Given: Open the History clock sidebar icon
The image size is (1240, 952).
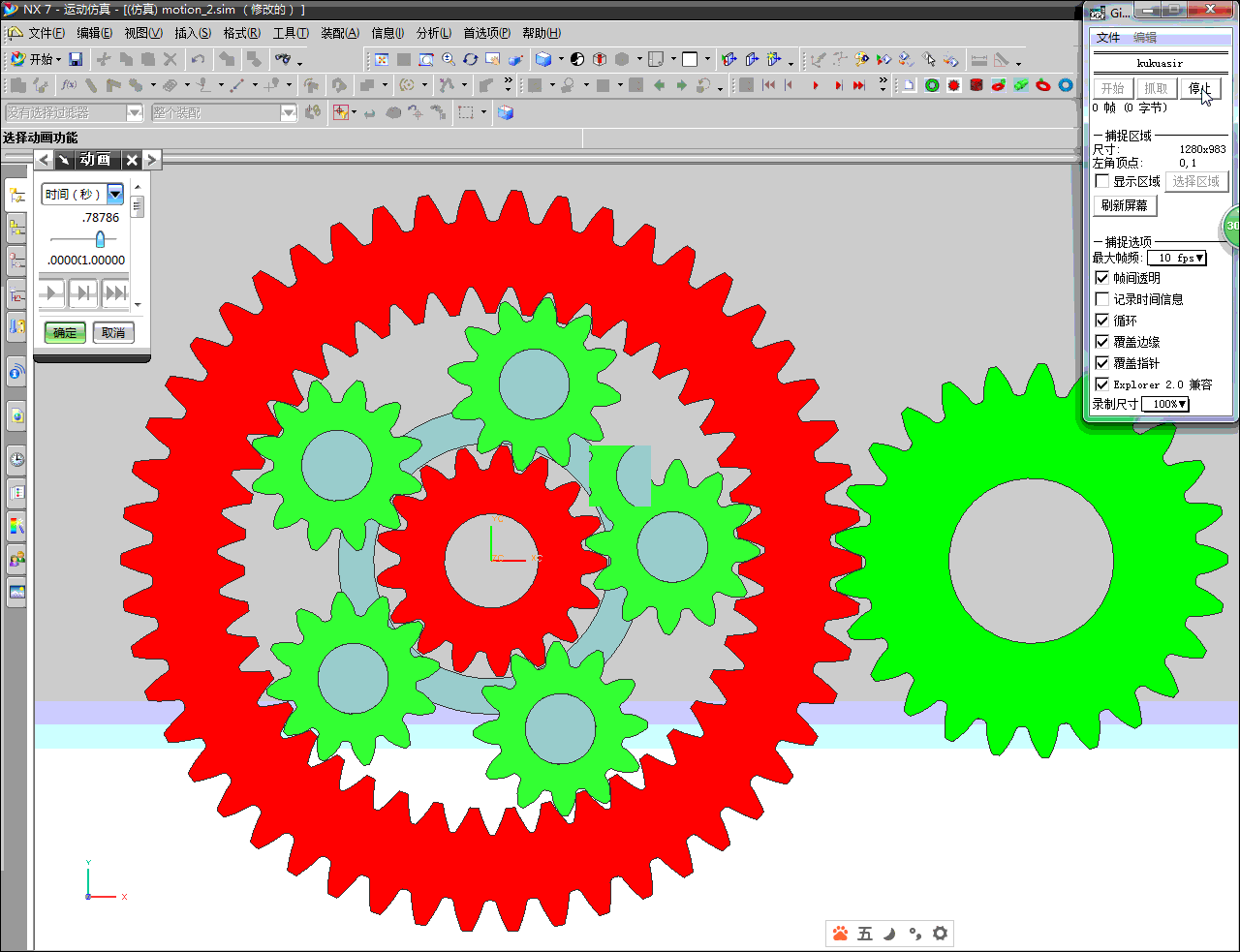Looking at the screenshot, I should pyautogui.click(x=16, y=459).
